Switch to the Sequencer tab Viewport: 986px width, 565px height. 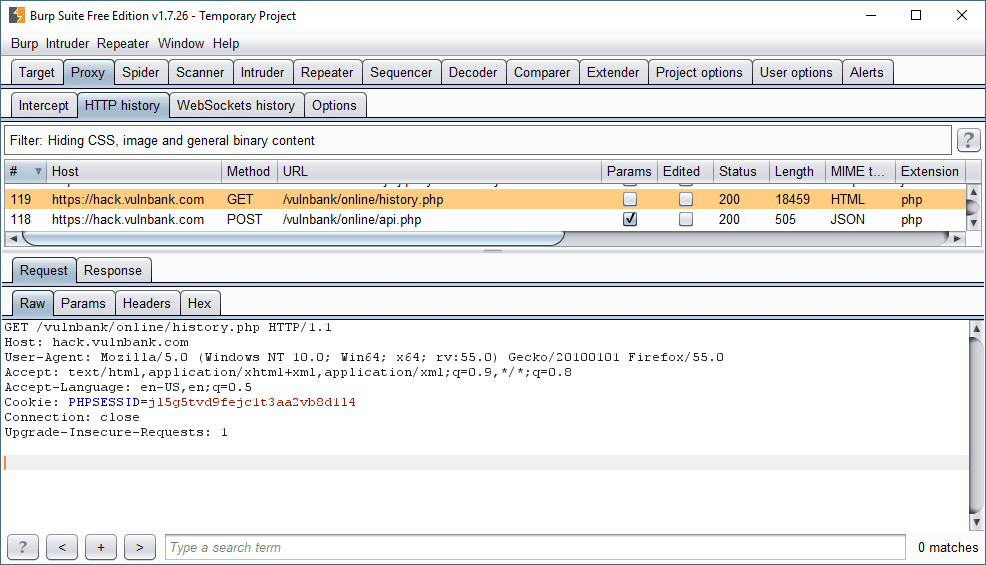(x=401, y=72)
